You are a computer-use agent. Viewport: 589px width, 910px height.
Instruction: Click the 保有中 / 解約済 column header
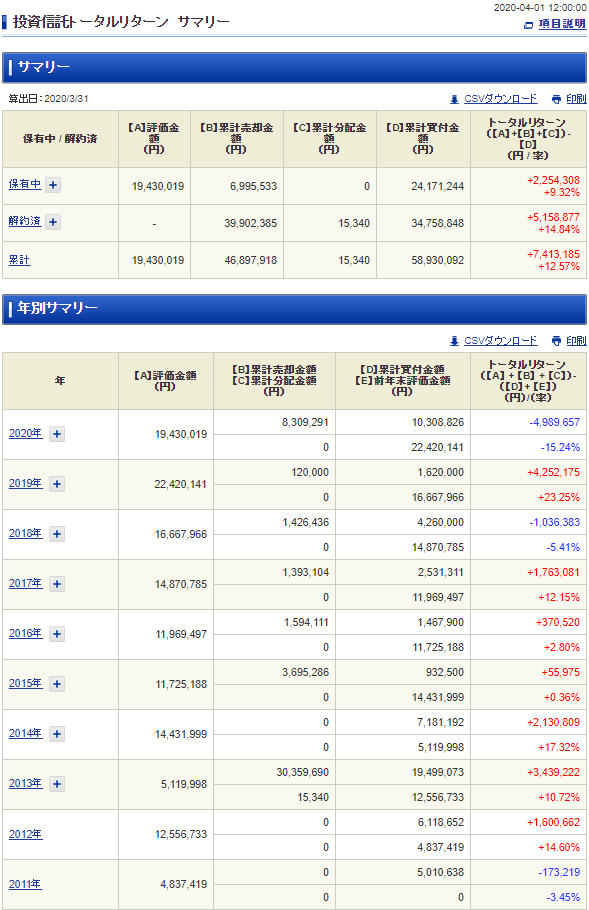point(60,139)
